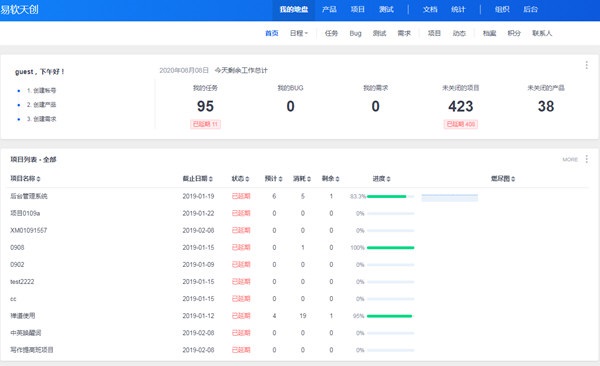Click the 1. 创建帐号 link
Viewport: 600px width, 366px height.
(41, 90)
